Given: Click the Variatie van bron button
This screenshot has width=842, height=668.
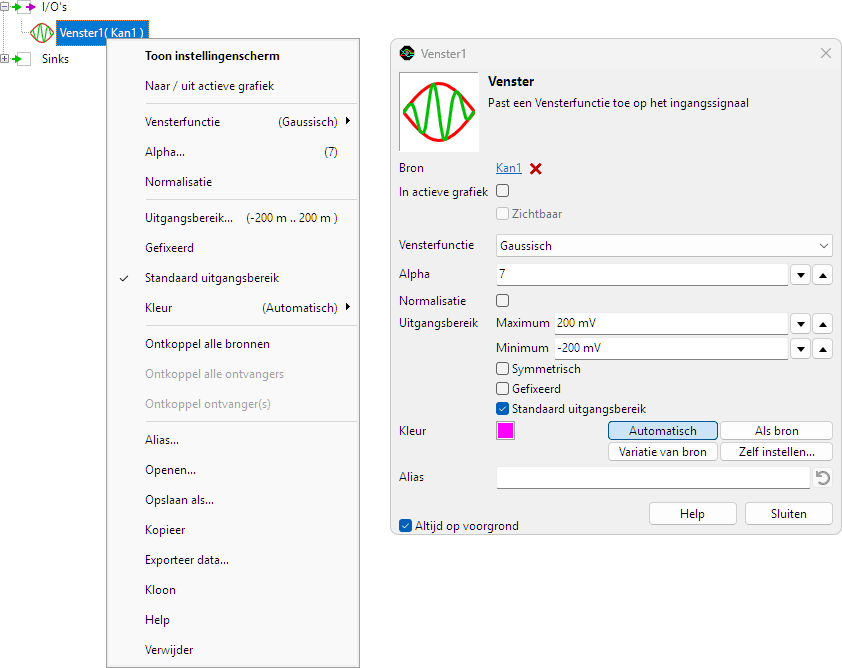Looking at the screenshot, I should 663,452.
